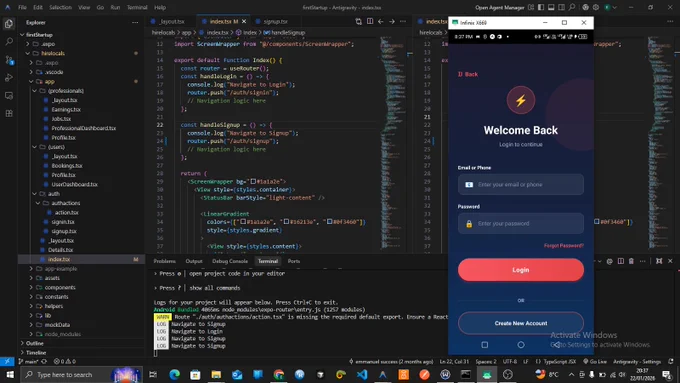
Task: Click the lightning bolt logo in emulator
Action: coord(520,100)
